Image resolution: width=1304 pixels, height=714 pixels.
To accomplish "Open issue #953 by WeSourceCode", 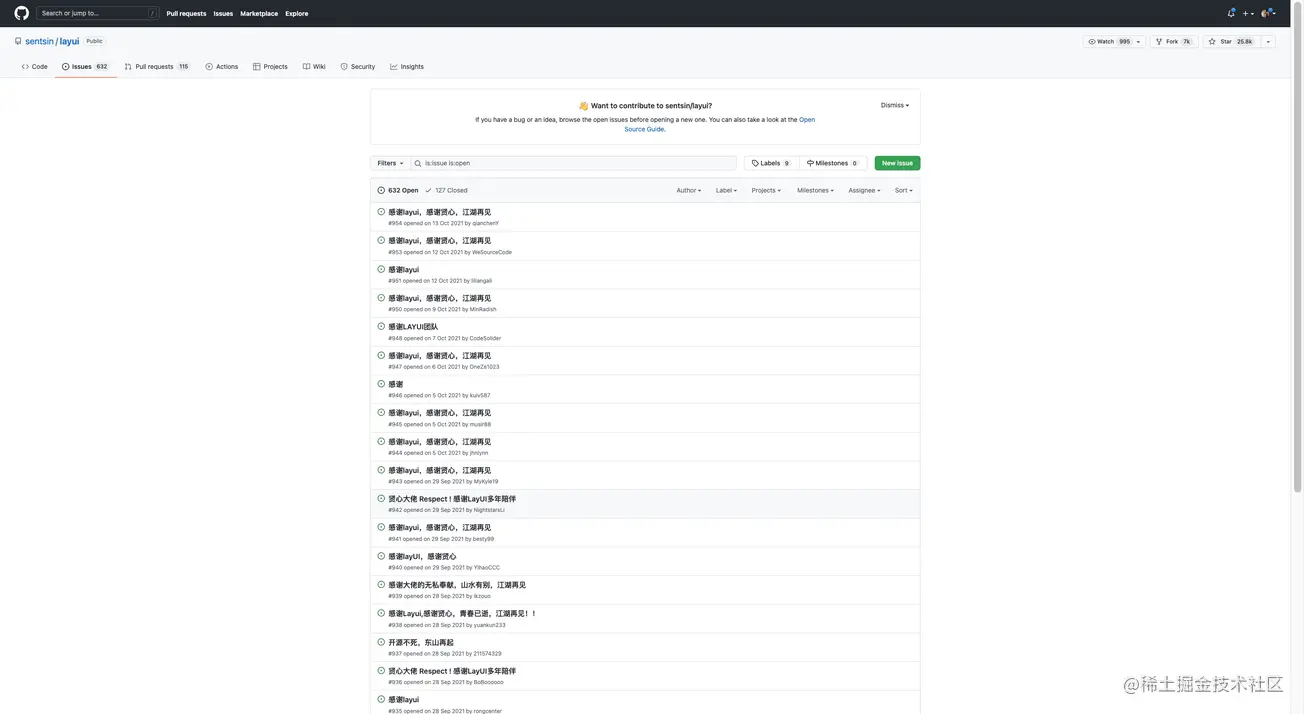I will (x=439, y=241).
